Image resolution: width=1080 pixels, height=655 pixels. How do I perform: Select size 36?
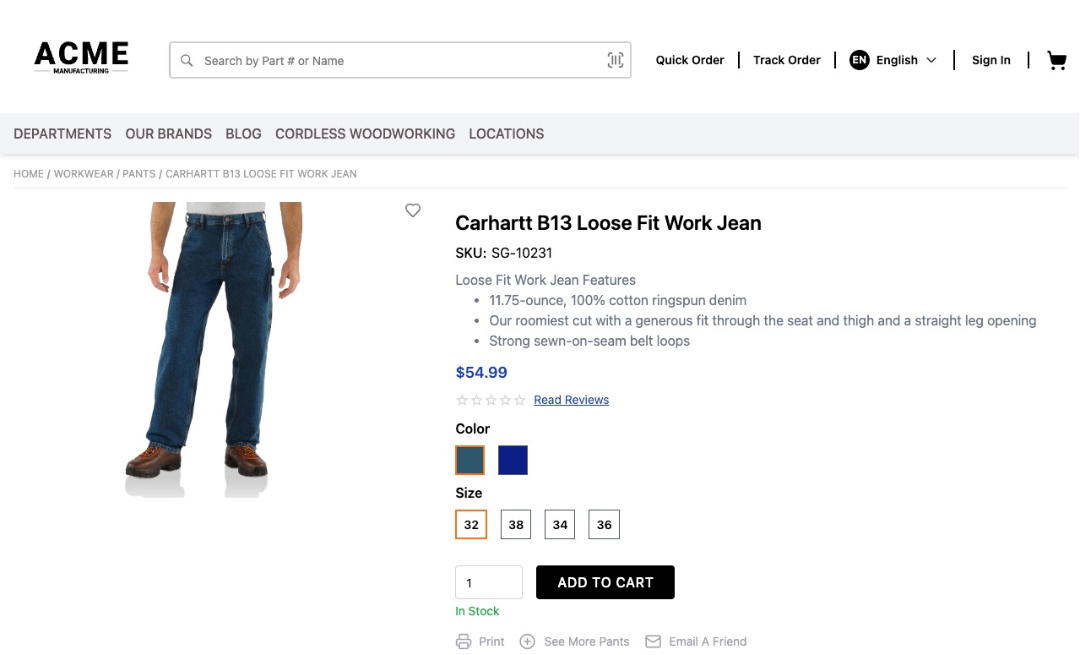[604, 524]
